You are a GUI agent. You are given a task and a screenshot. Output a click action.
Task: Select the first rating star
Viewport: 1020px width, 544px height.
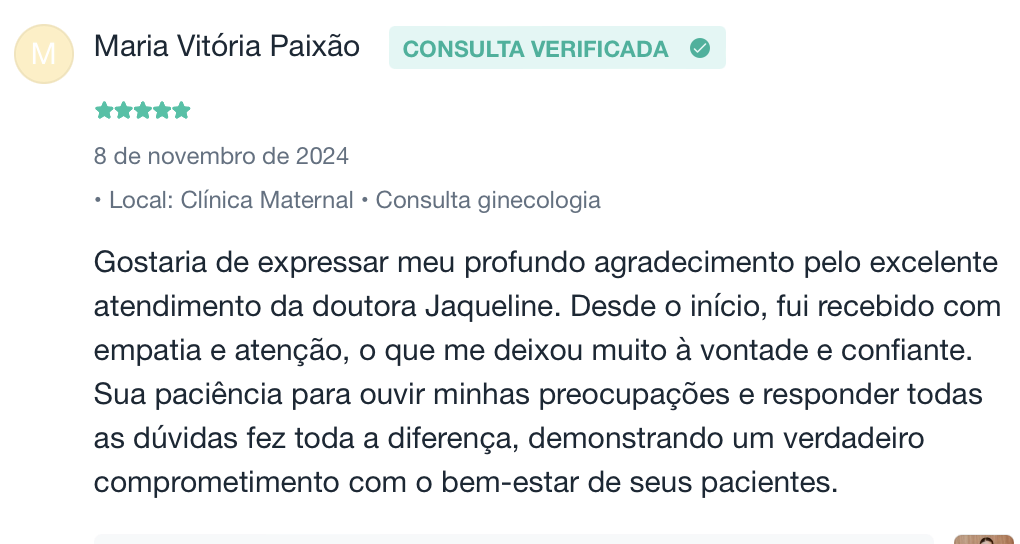click(x=103, y=111)
